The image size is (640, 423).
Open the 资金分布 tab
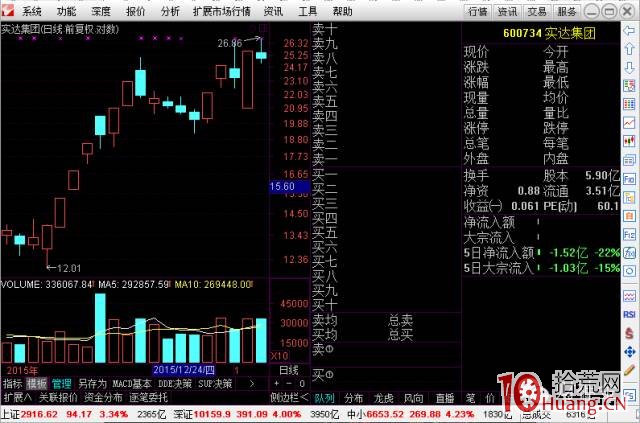point(103,397)
